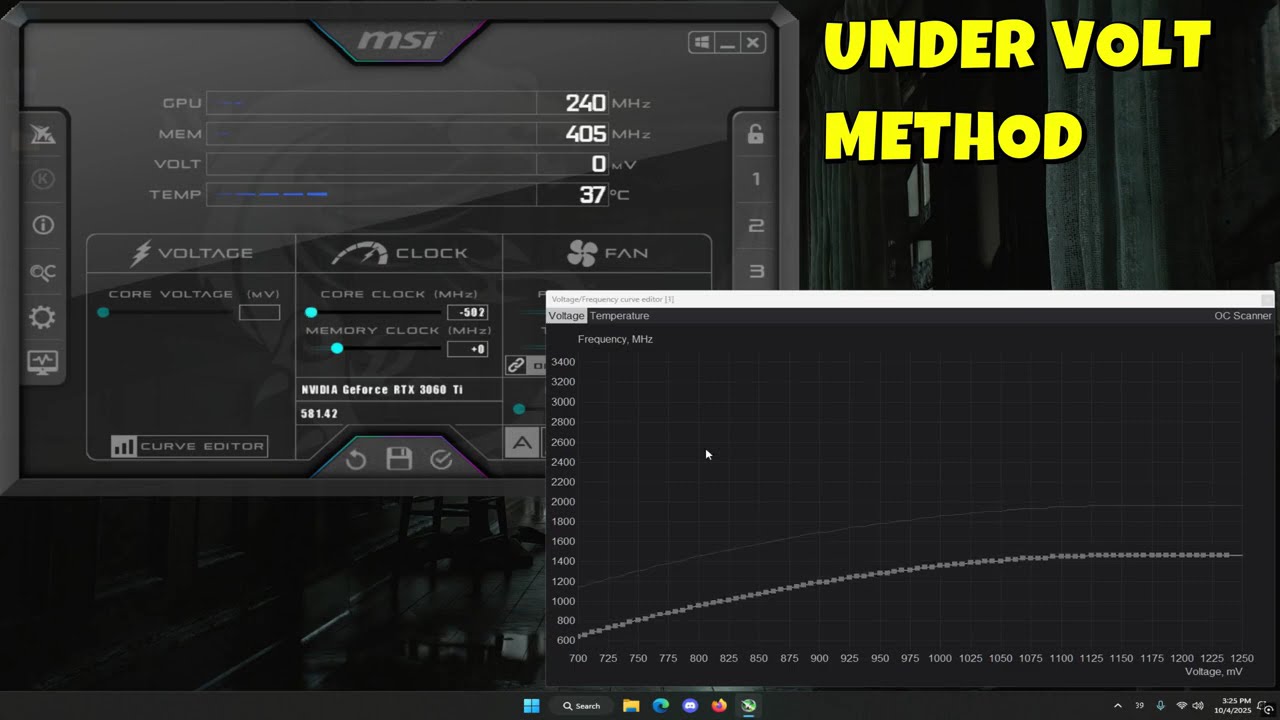The width and height of the screenshot is (1280, 720).
Task: Click OC Scanner in curve editor
Action: click(1243, 316)
